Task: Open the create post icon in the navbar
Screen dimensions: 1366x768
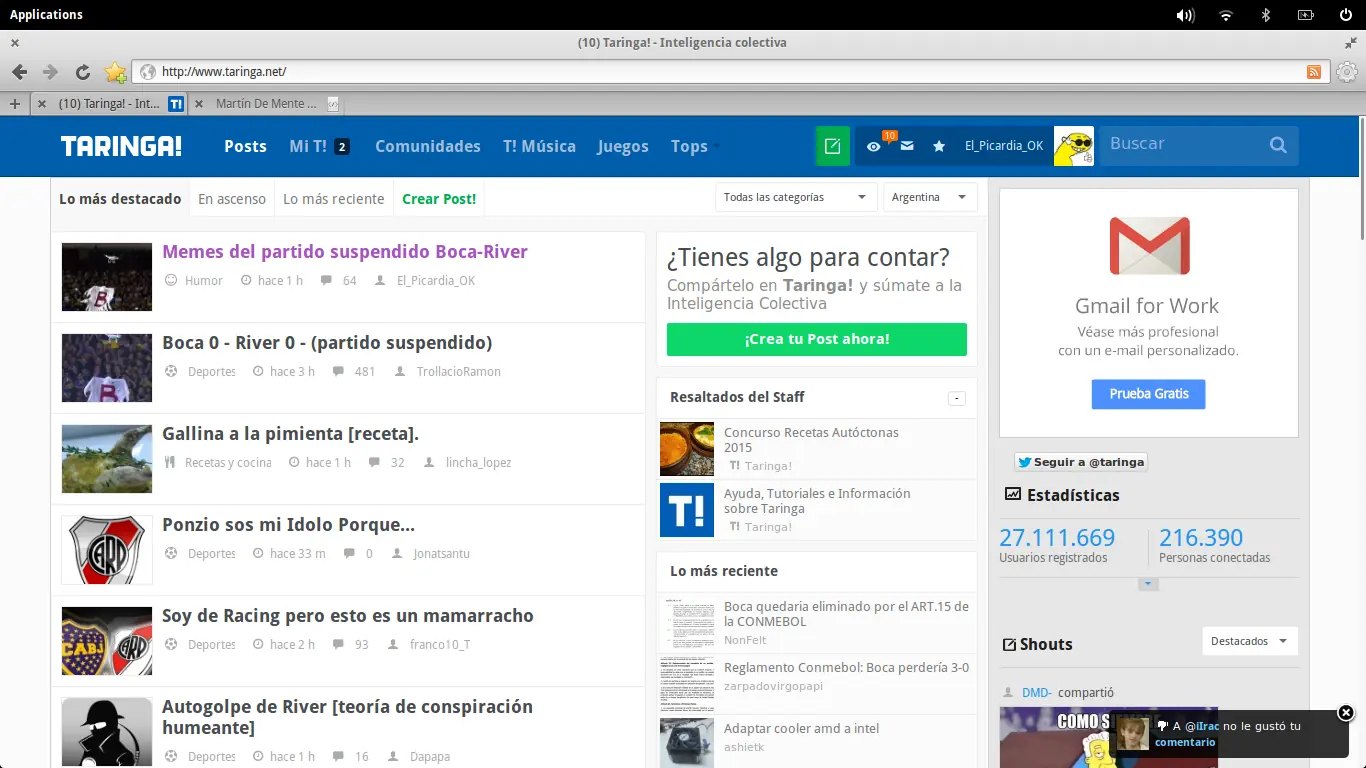Action: (832, 146)
